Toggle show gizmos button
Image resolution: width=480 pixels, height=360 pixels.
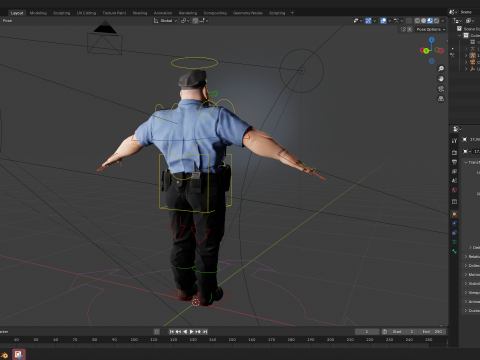tap(368, 21)
